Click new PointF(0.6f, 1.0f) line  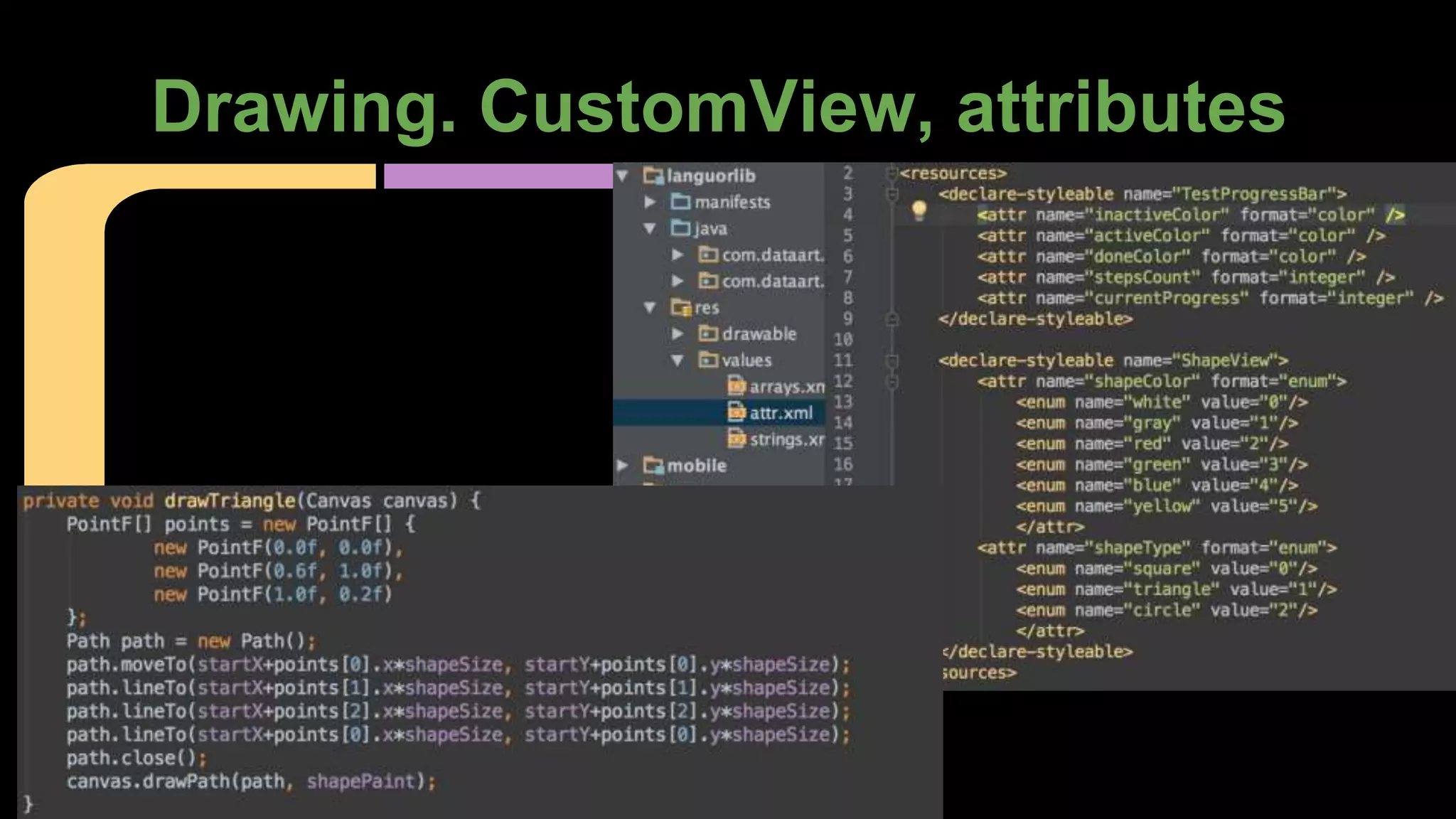[x=279, y=571]
